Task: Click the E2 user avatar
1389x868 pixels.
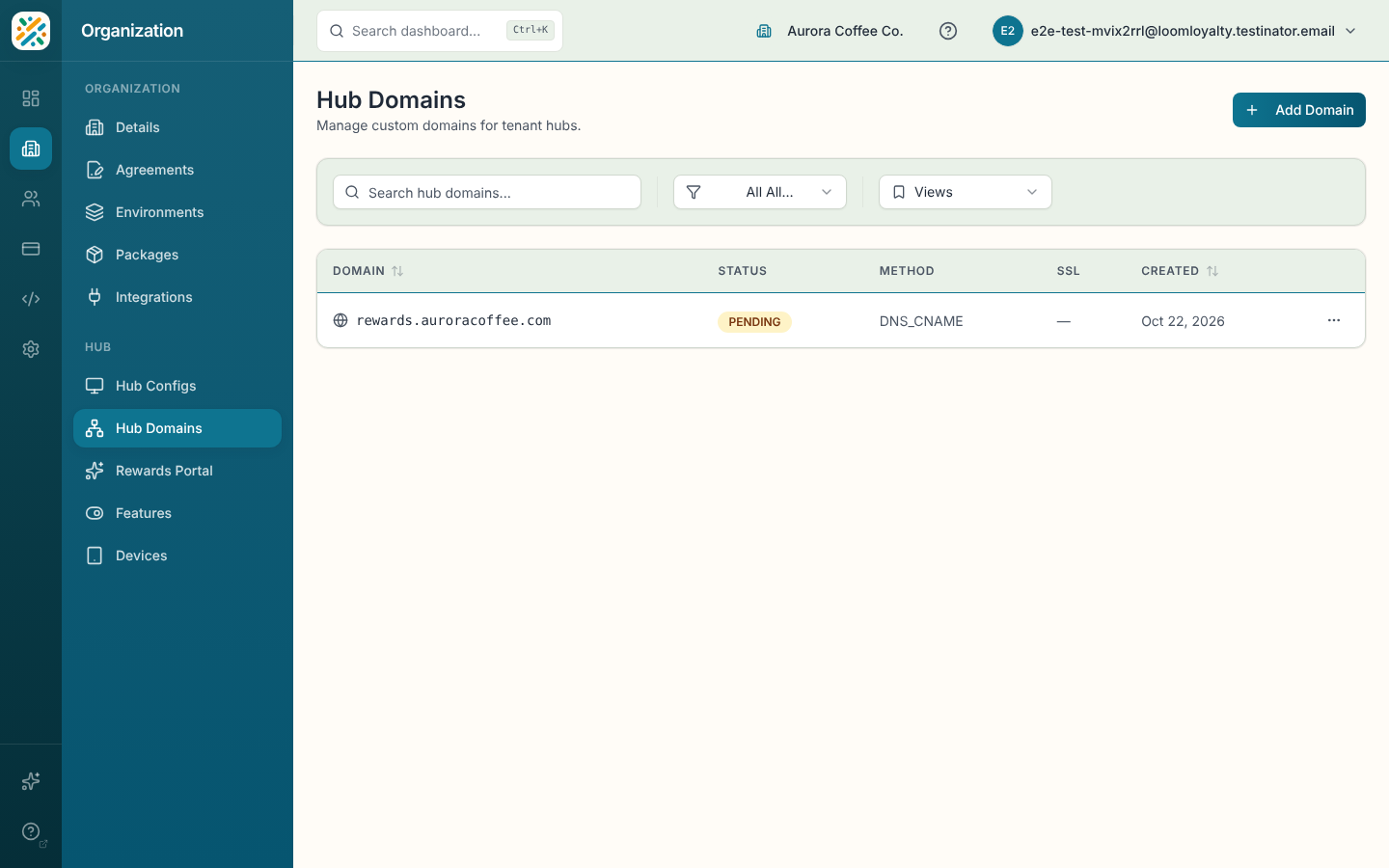Action: [1007, 31]
